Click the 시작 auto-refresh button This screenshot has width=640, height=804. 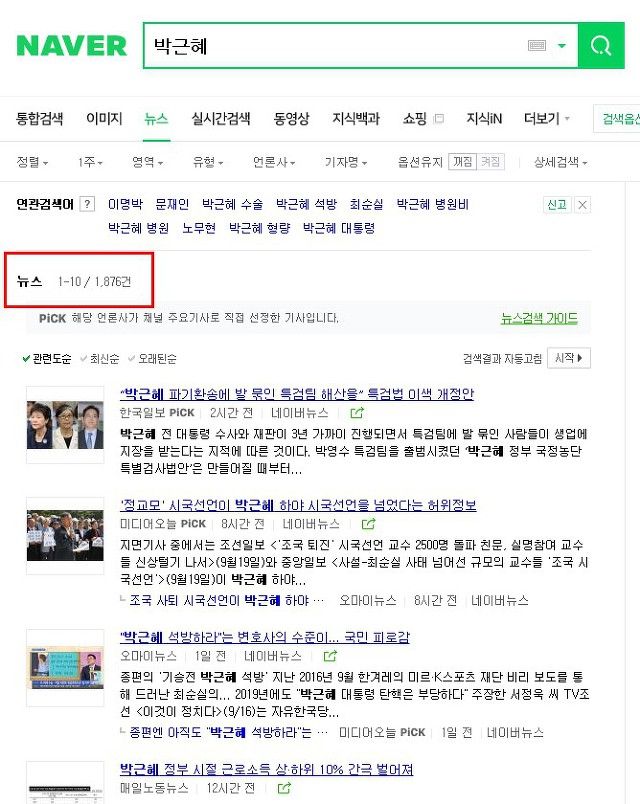point(569,358)
